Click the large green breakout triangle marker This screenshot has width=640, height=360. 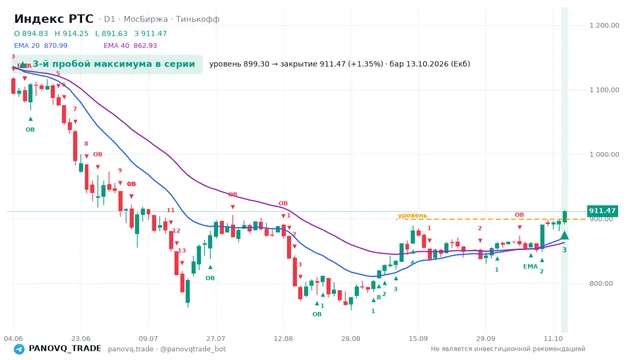click(564, 235)
